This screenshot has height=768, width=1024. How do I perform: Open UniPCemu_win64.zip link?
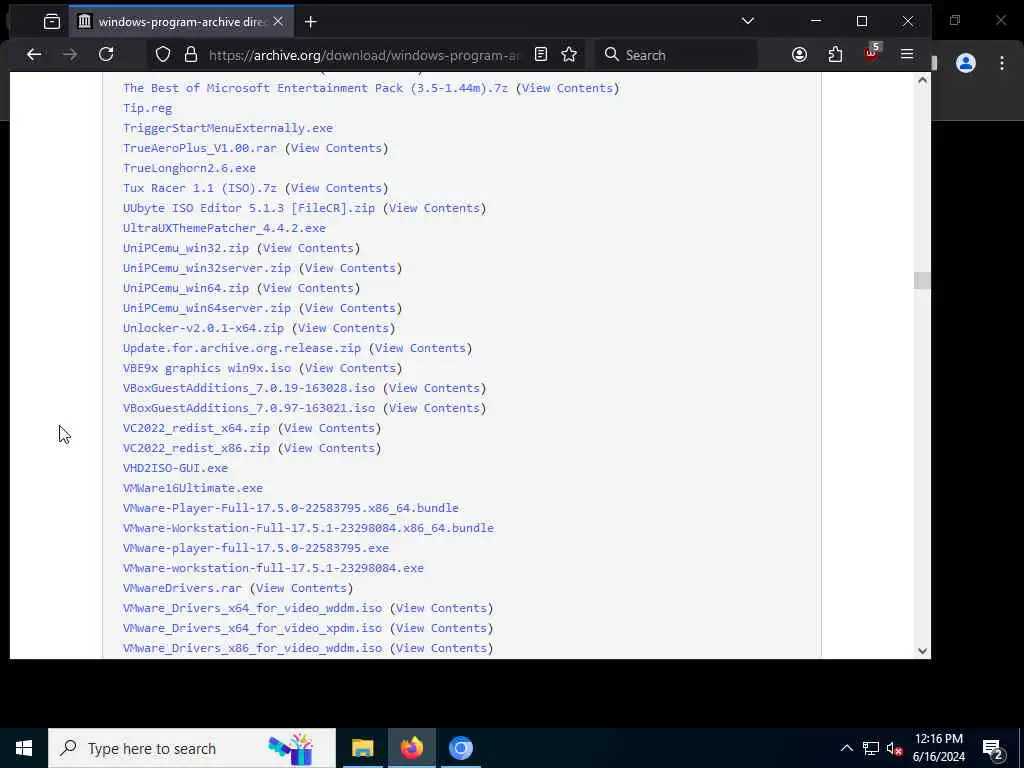pyautogui.click(x=186, y=288)
